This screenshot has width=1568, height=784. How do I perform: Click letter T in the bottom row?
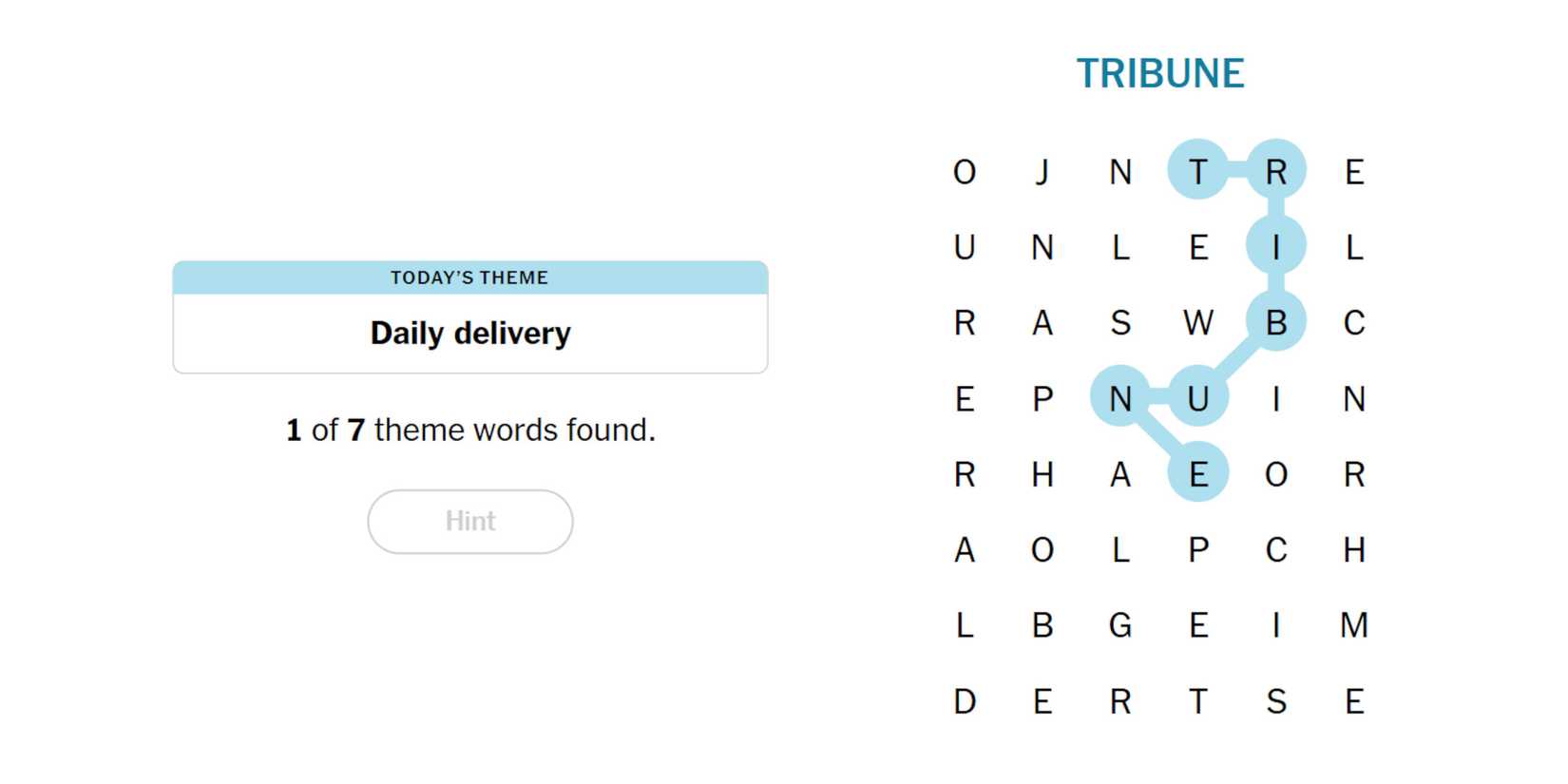pos(1198,701)
